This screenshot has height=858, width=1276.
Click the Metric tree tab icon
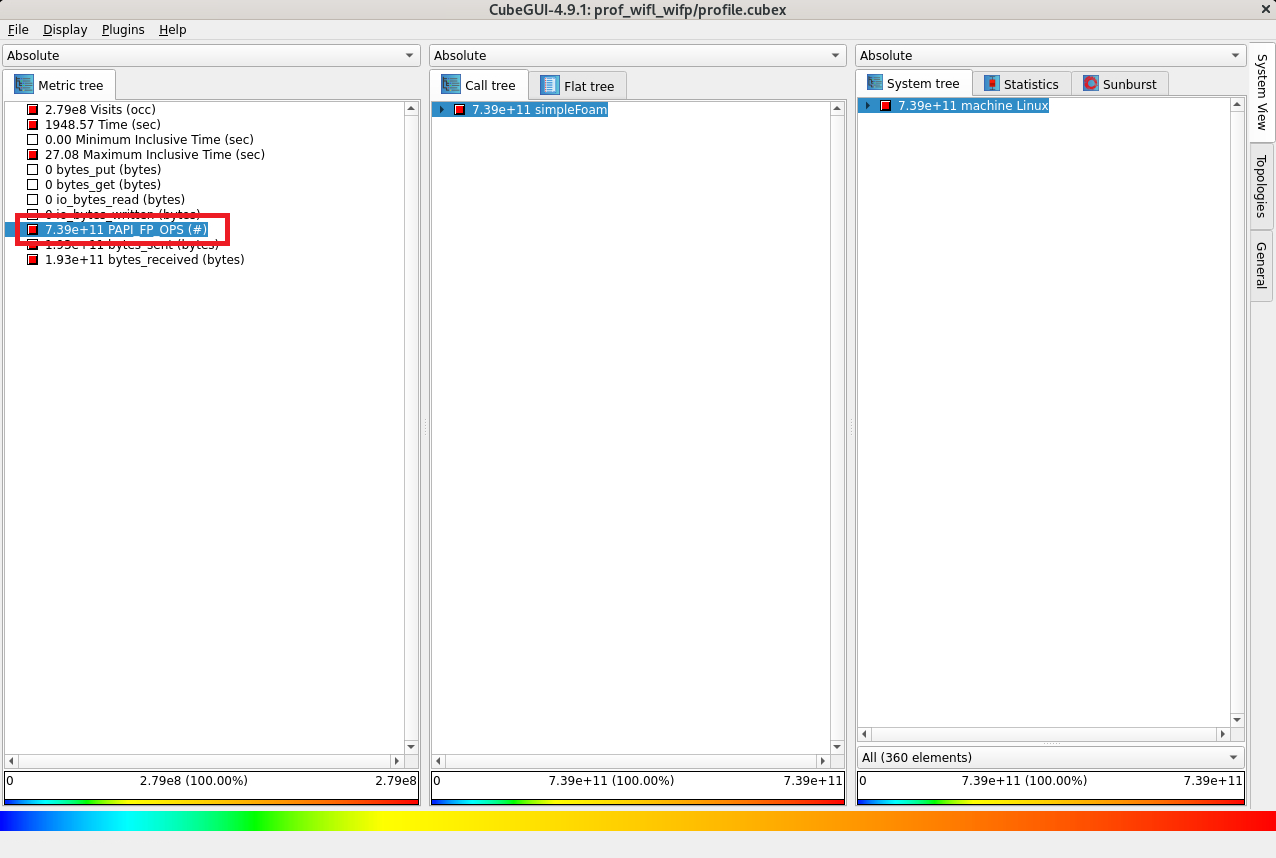24,85
